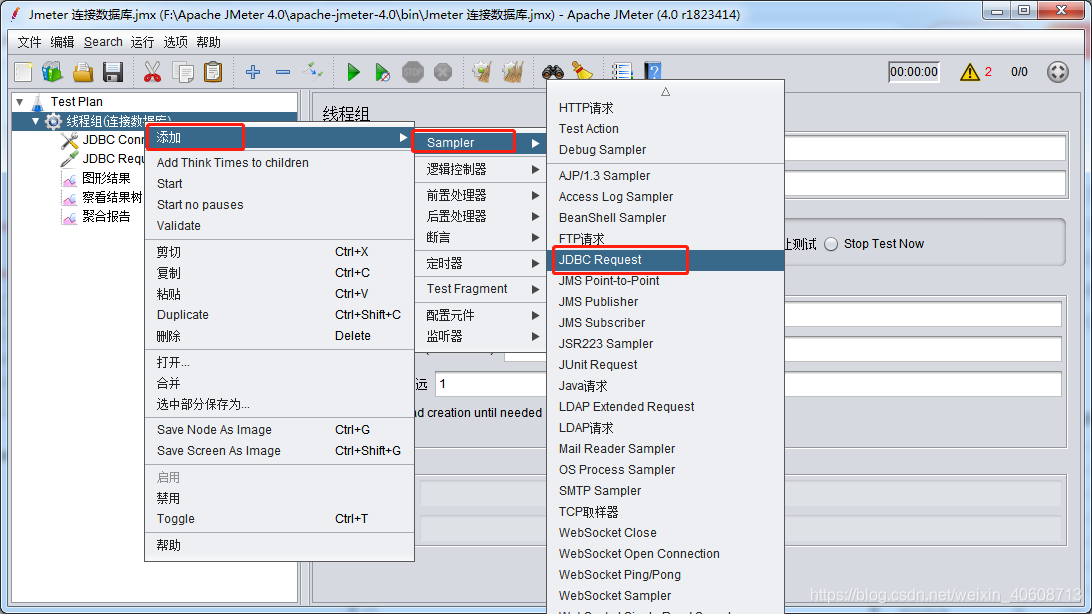Select the 图形结果 tree item
The image size is (1092, 614).
coord(106,179)
